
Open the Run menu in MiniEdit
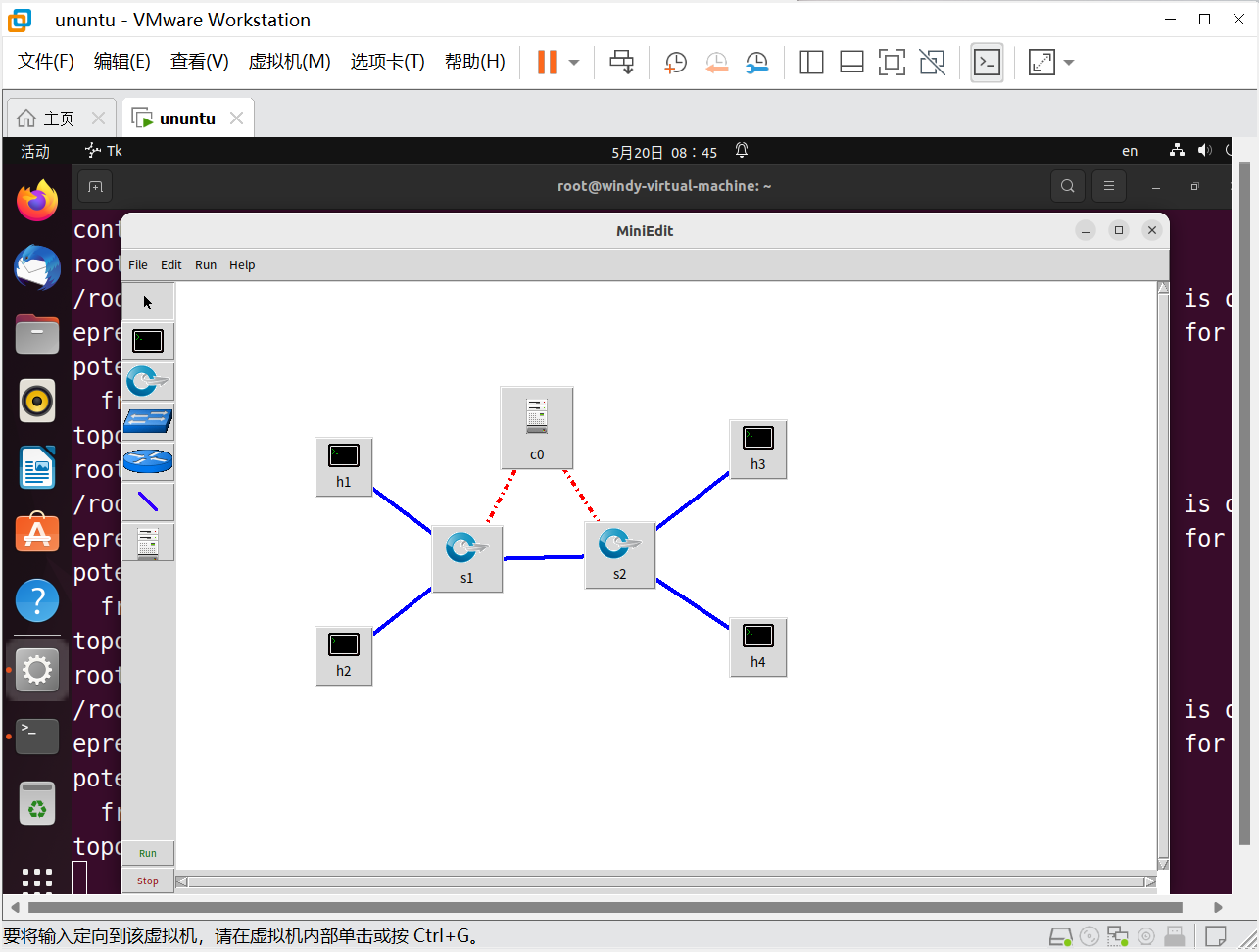(x=205, y=264)
